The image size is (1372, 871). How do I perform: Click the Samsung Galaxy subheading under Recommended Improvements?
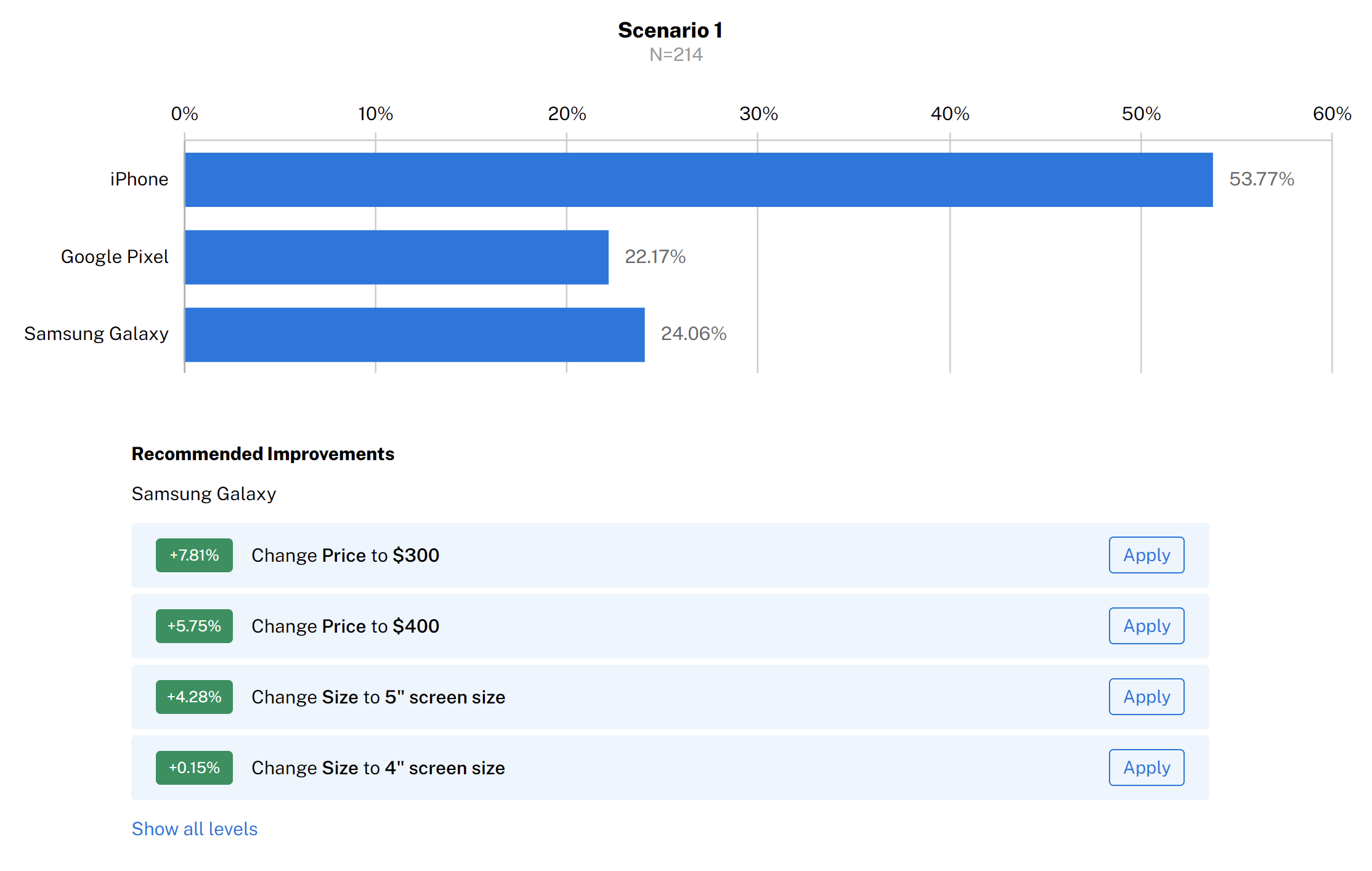pyautogui.click(x=204, y=494)
